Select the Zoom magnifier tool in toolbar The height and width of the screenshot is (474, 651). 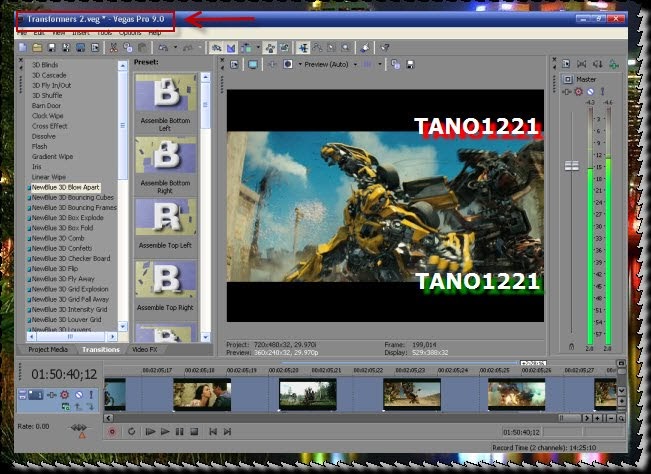(x=345, y=48)
